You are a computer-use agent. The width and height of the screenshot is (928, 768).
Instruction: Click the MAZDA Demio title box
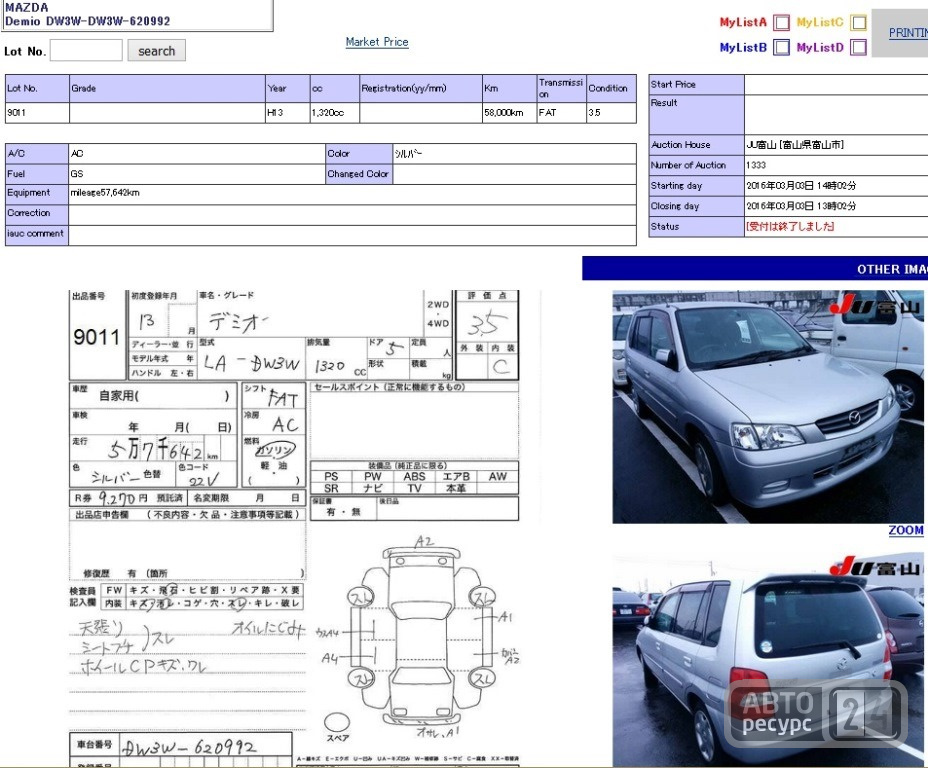pyautogui.click(x=137, y=15)
